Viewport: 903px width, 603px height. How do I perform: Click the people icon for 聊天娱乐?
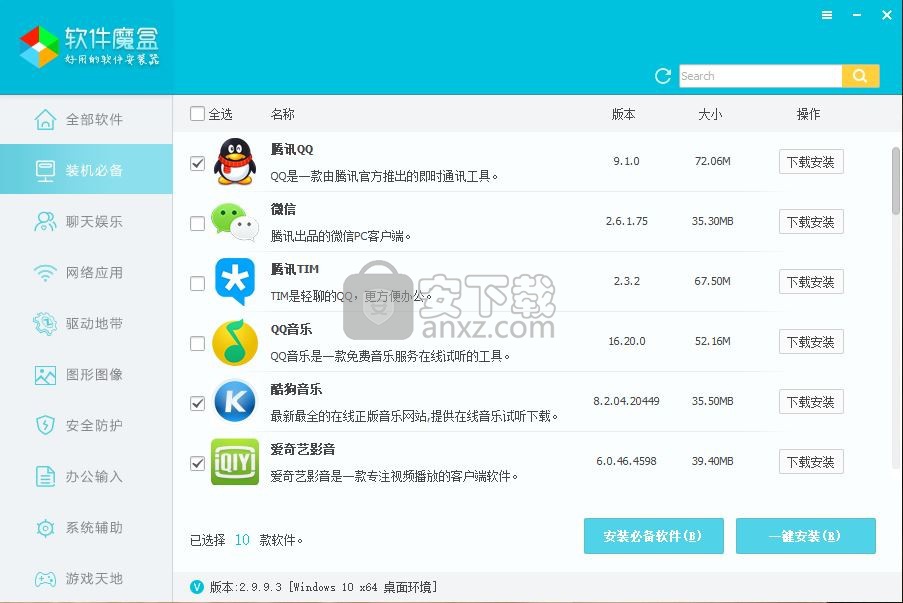(x=45, y=221)
